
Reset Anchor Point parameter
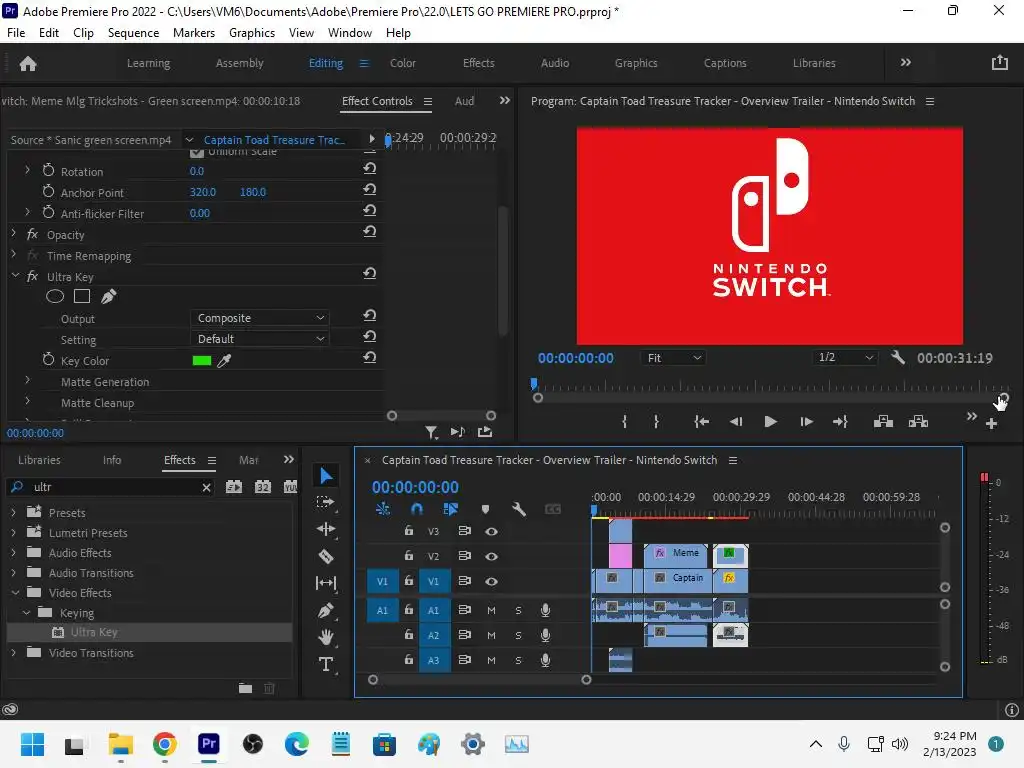[370, 189]
